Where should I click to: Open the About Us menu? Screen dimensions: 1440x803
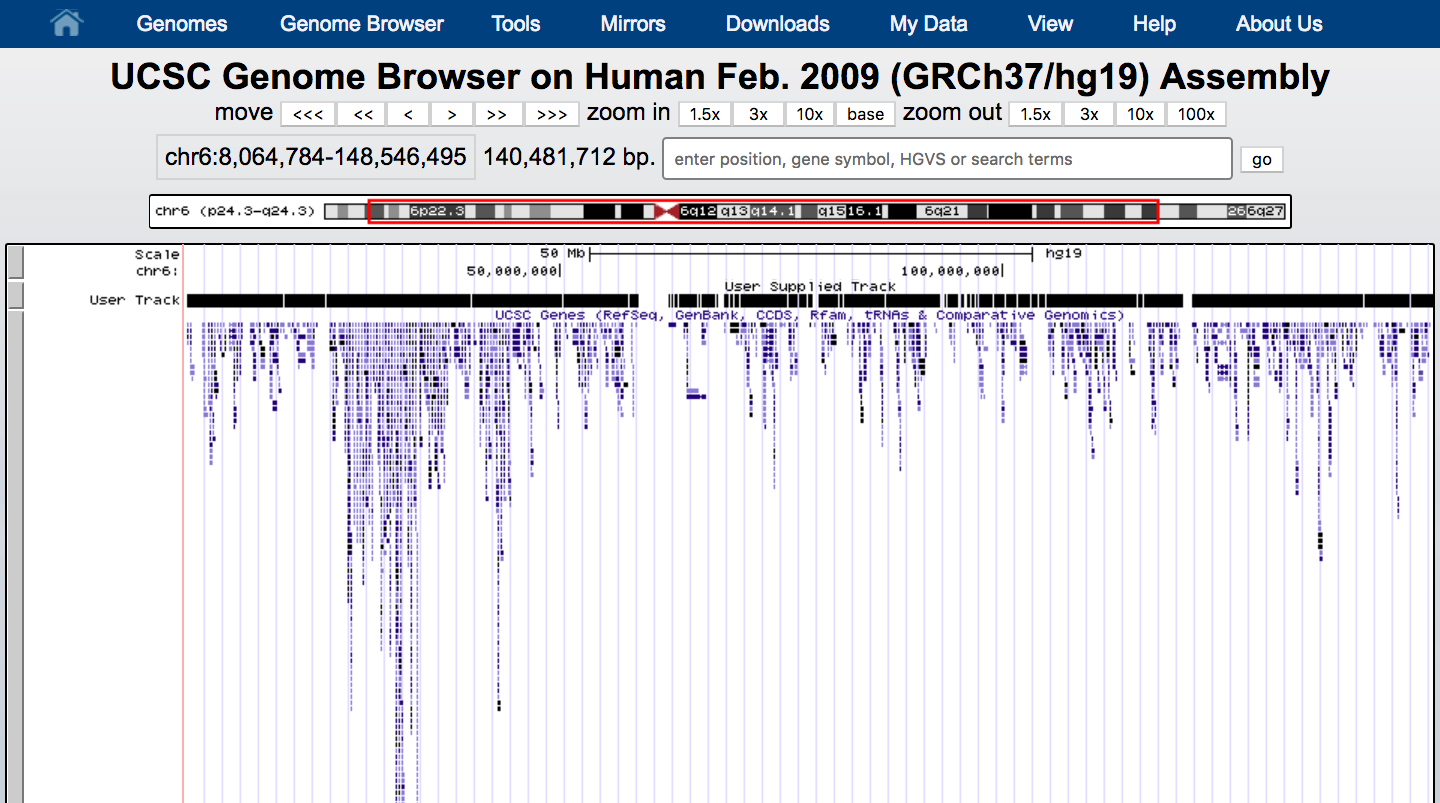coord(1279,24)
